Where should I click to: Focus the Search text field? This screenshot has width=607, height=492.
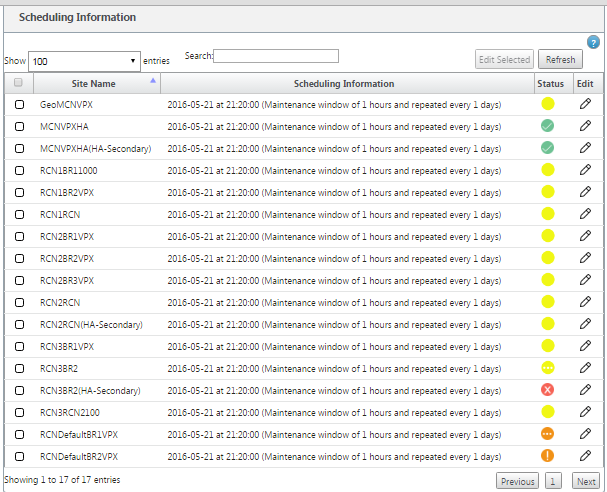click(x=276, y=56)
